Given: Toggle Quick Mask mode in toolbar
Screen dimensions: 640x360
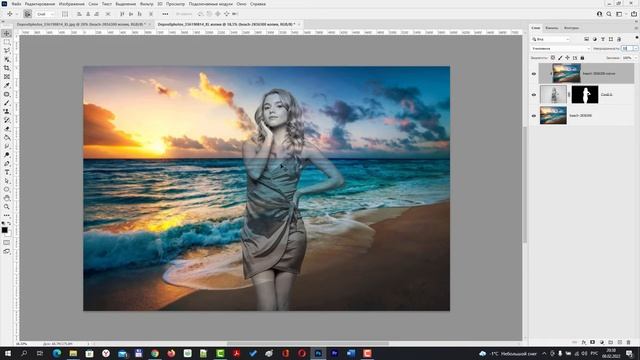Looking at the screenshot, I should (x=7, y=242).
